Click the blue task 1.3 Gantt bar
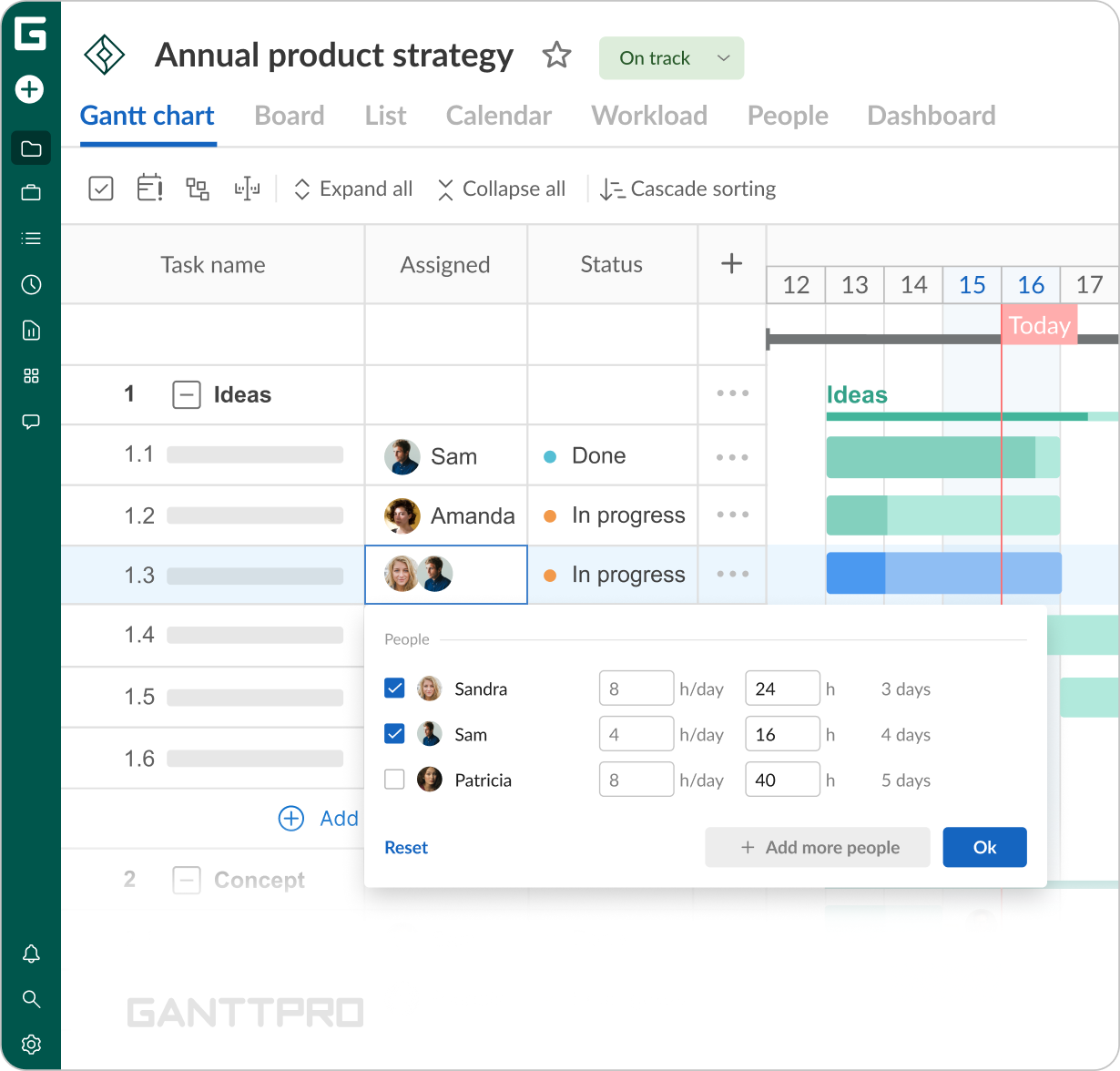This screenshot has width=1120, height=1071. click(943, 574)
